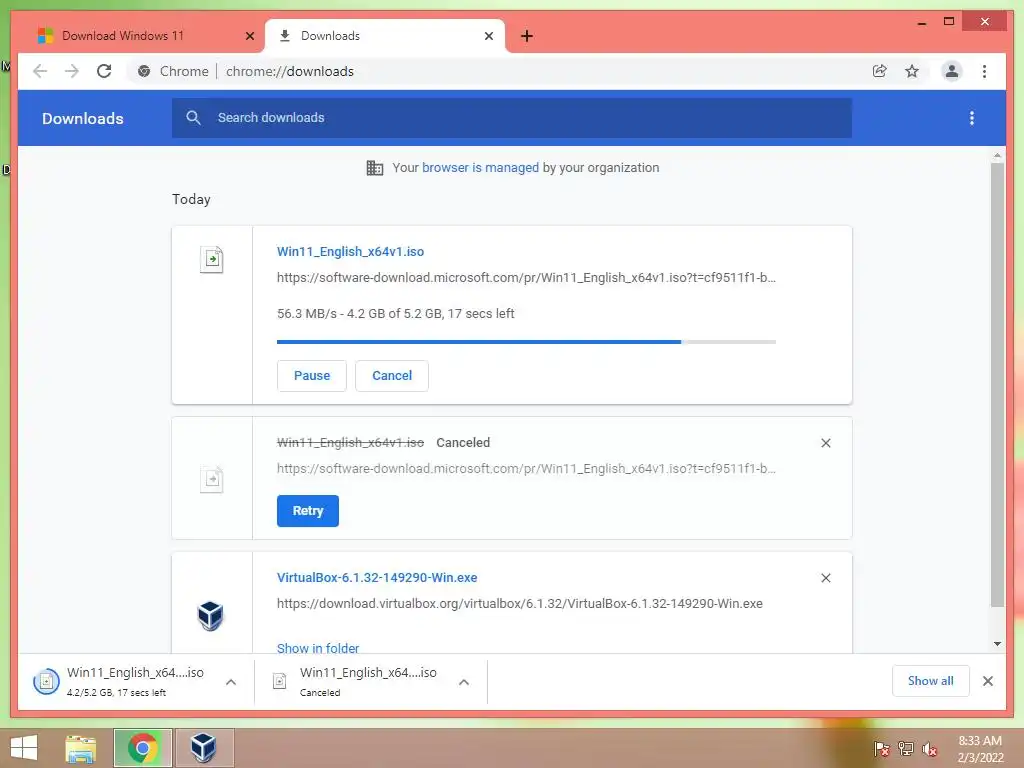Open the Windows Start button
The width and height of the screenshot is (1024, 768).
(x=24, y=748)
